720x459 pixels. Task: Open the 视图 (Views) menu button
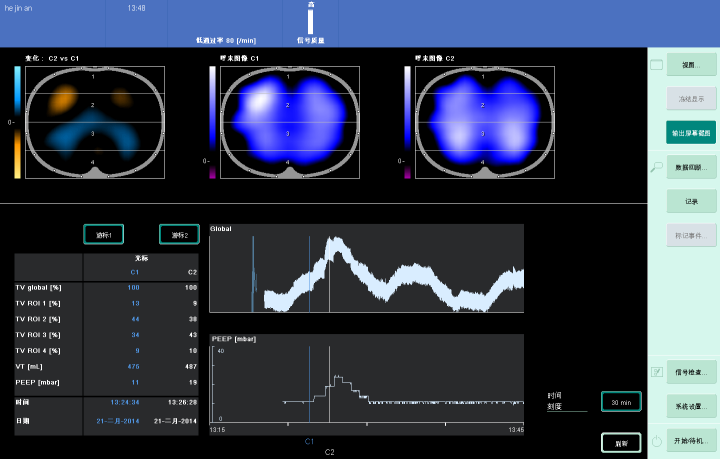click(x=691, y=65)
